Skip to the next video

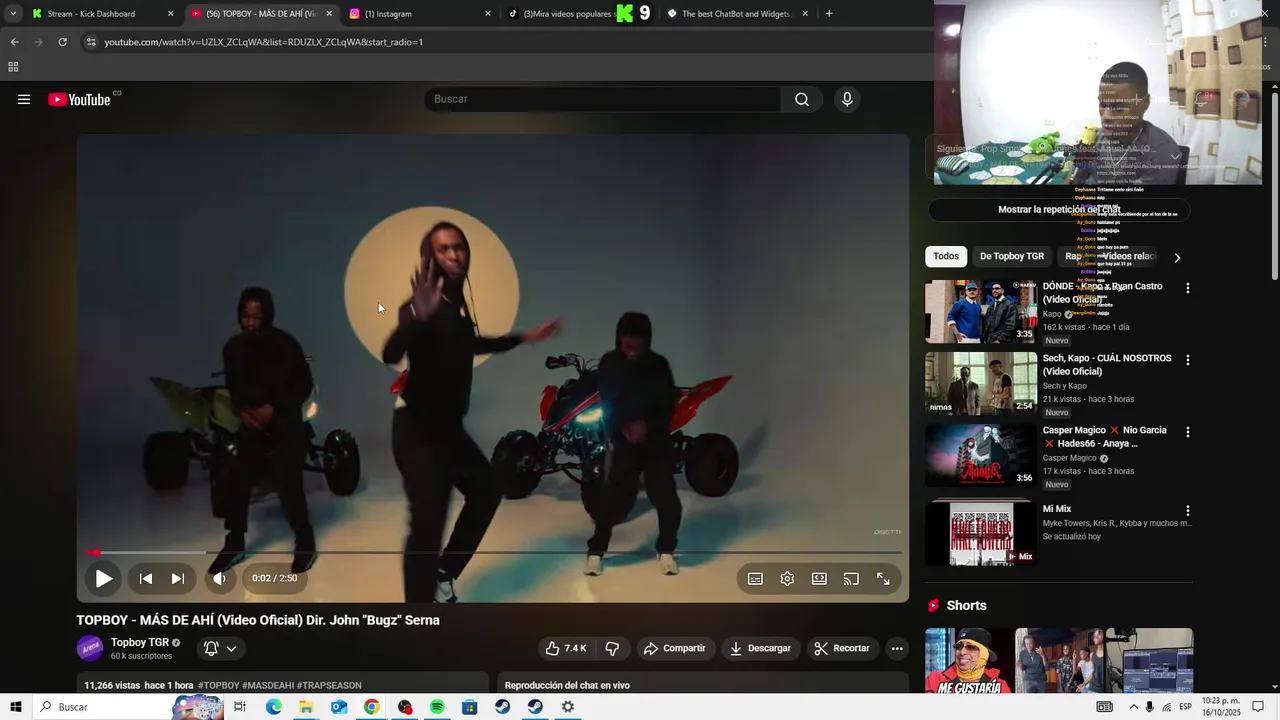tap(178, 578)
